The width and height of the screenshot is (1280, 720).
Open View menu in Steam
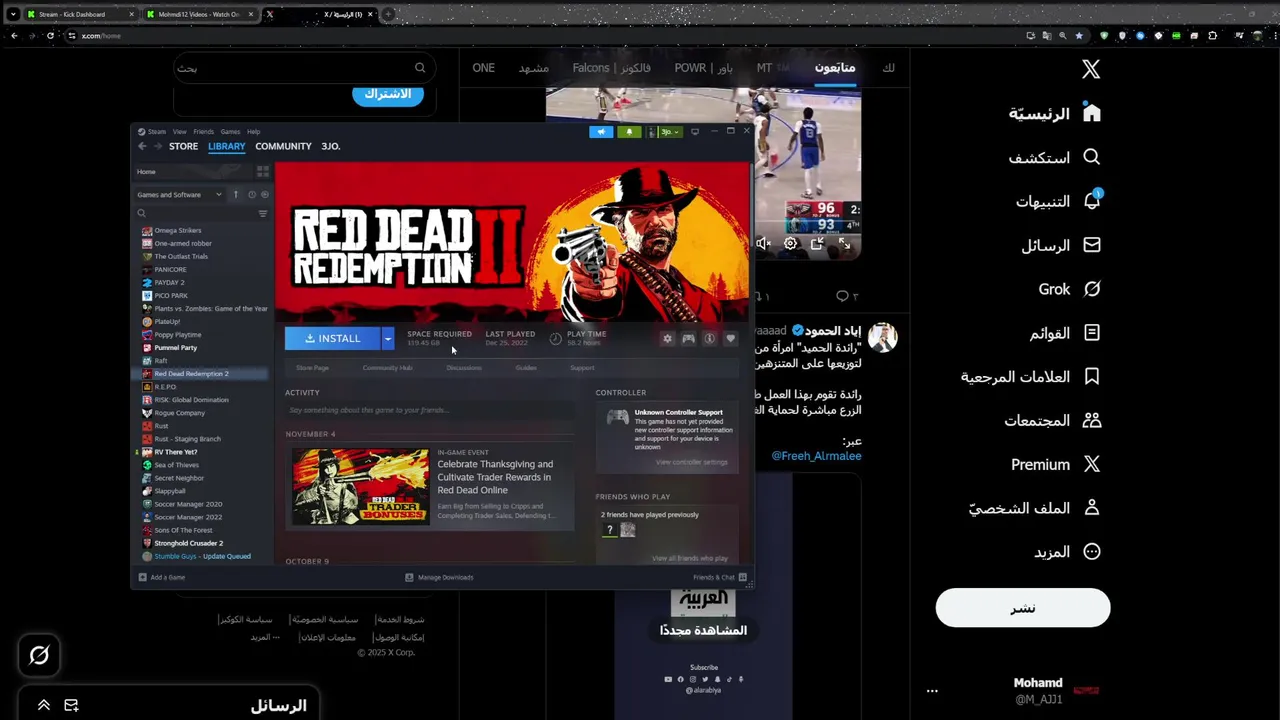180,131
